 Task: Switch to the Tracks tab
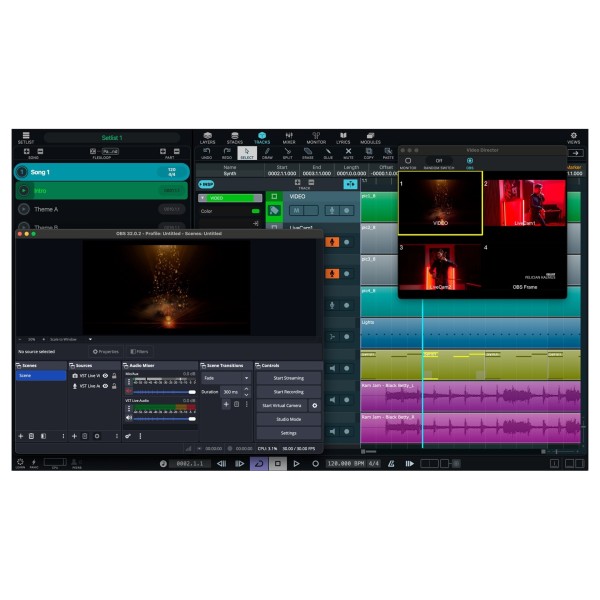262,138
